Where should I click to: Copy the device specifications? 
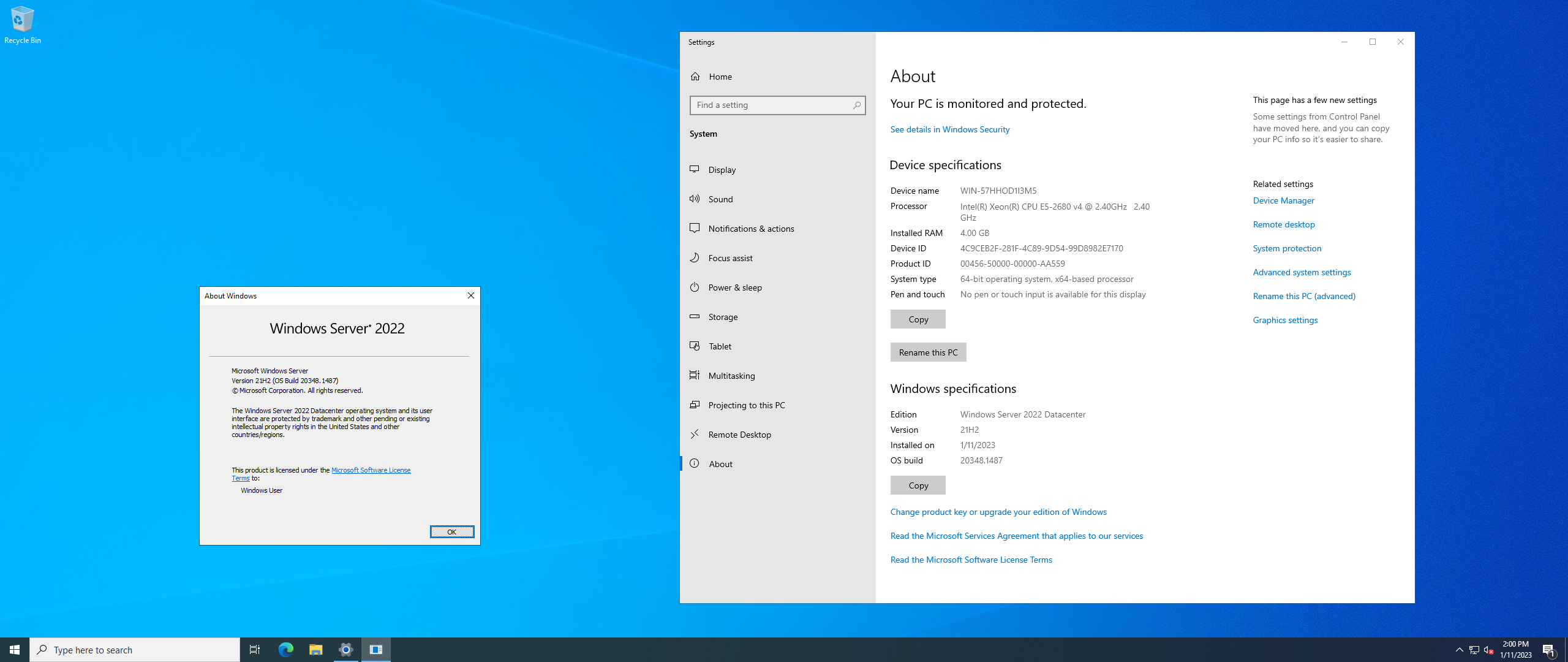[x=918, y=319]
